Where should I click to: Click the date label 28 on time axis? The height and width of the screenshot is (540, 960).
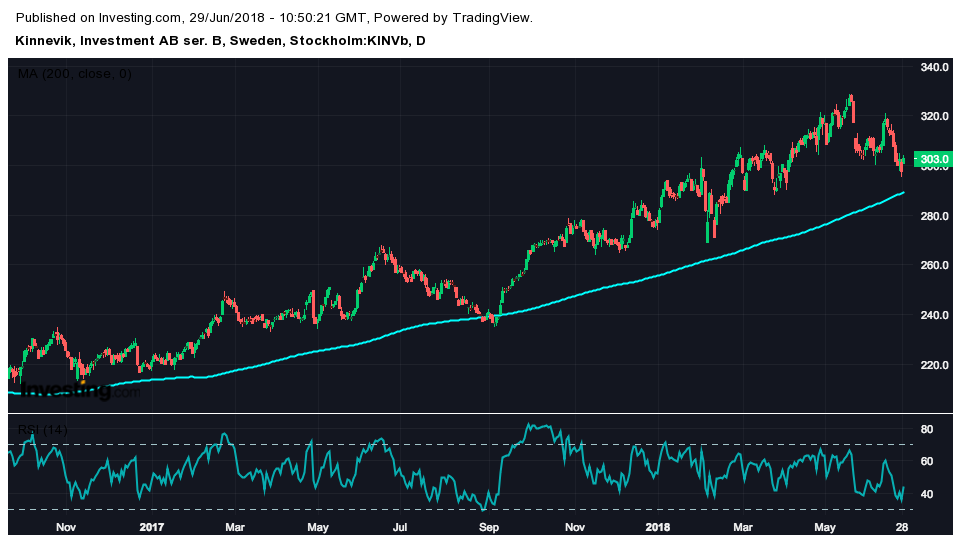coord(902,527)
